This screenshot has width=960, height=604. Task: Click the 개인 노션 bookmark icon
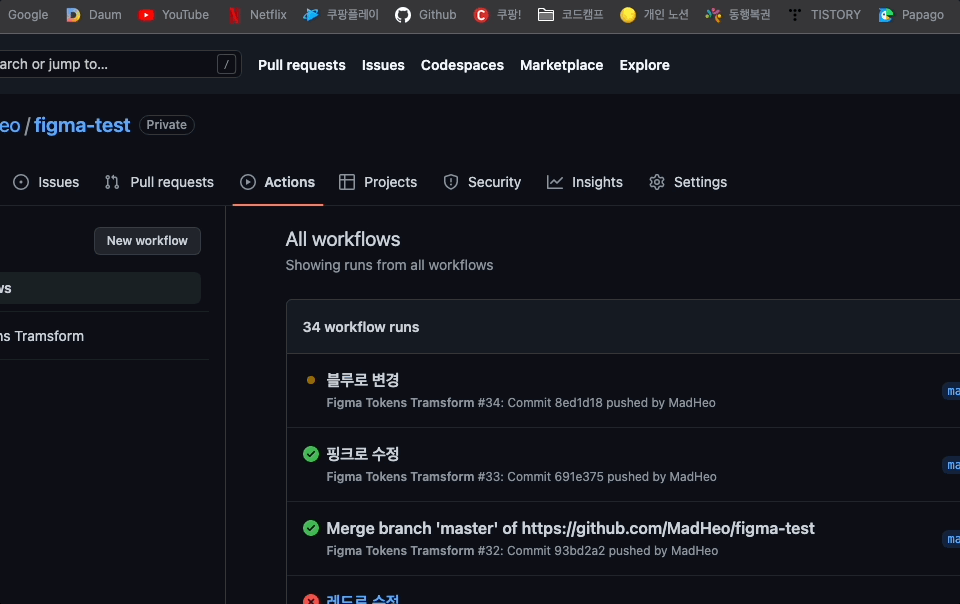(x=628, y=15)
